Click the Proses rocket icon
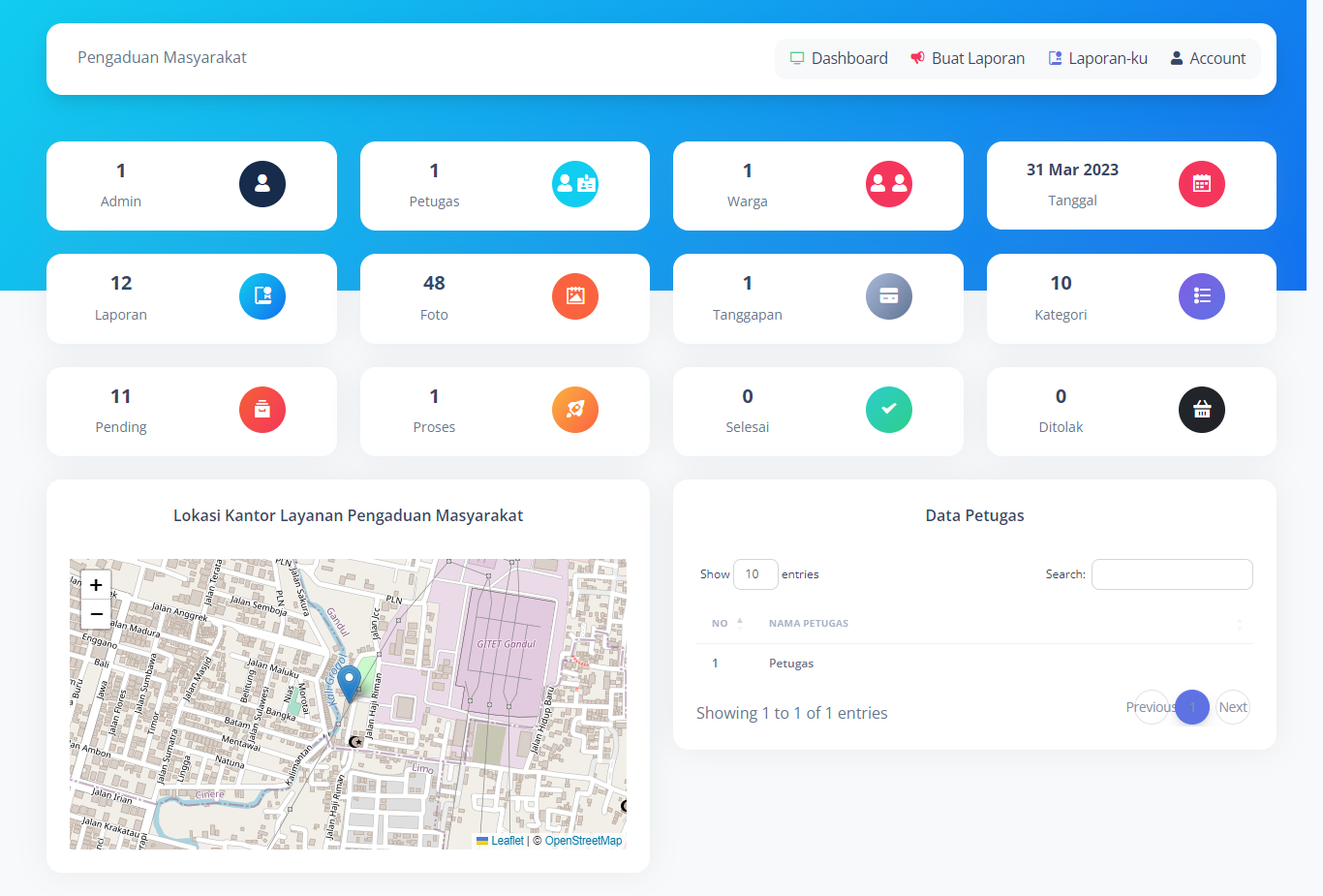1323x896 pixels. coord(575,410)
